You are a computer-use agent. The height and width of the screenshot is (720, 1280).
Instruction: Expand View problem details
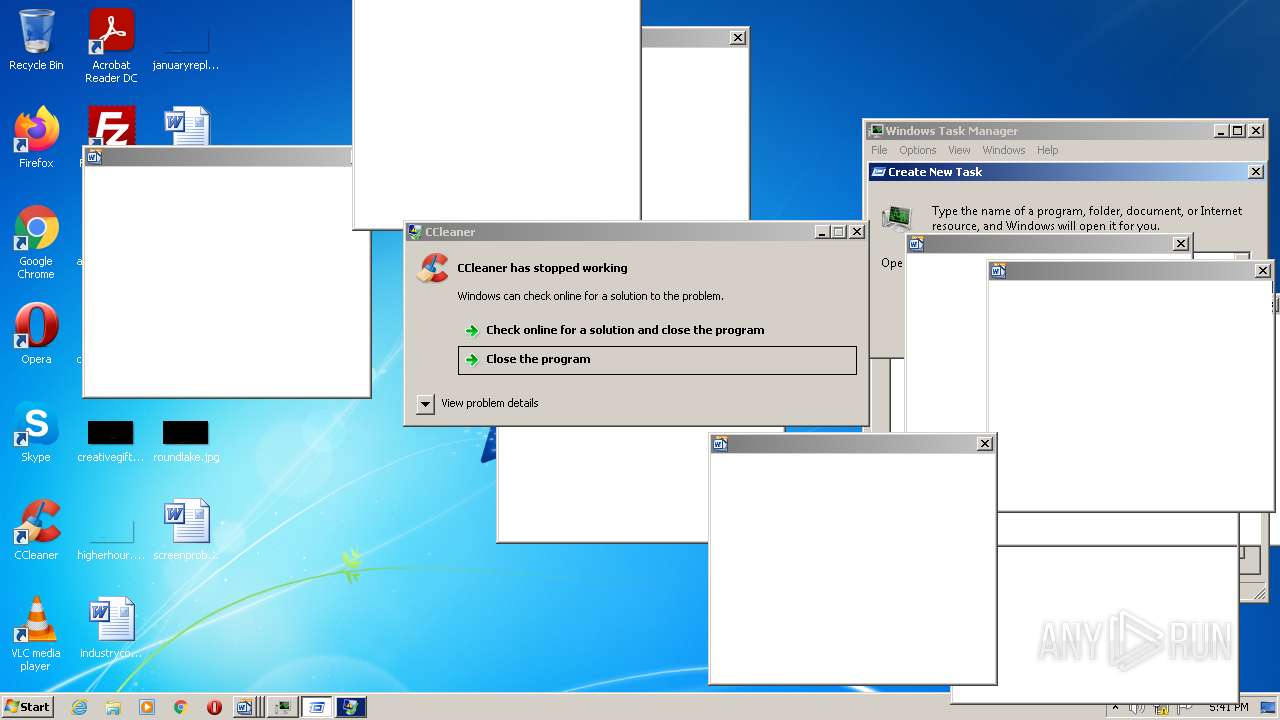[425, 404]
